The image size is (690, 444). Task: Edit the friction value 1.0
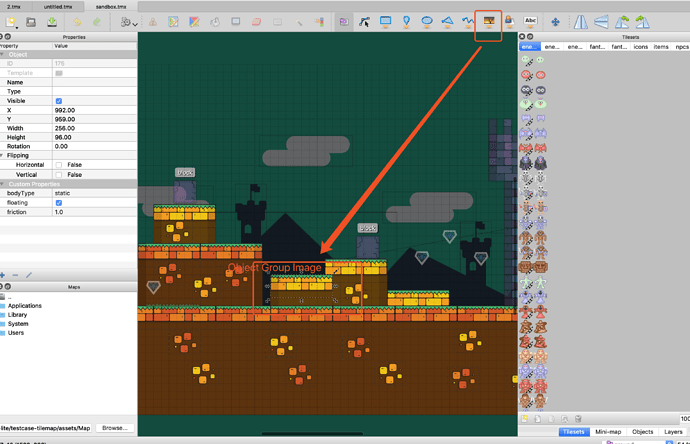[x=95, y=212]
